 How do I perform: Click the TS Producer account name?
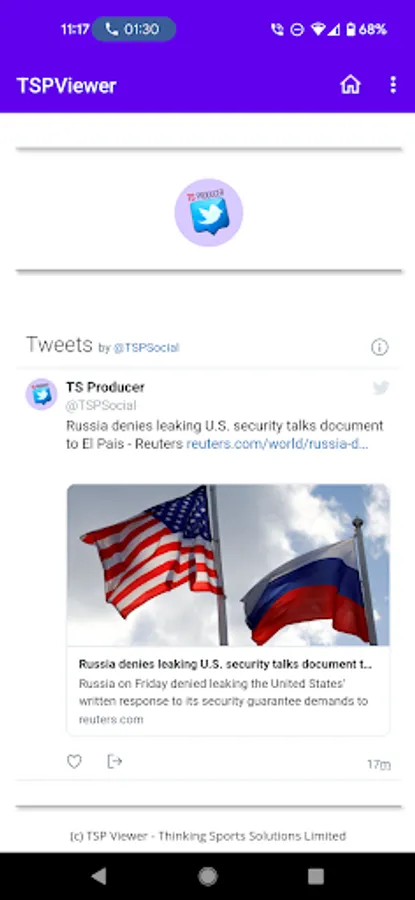tap(105, 387)
